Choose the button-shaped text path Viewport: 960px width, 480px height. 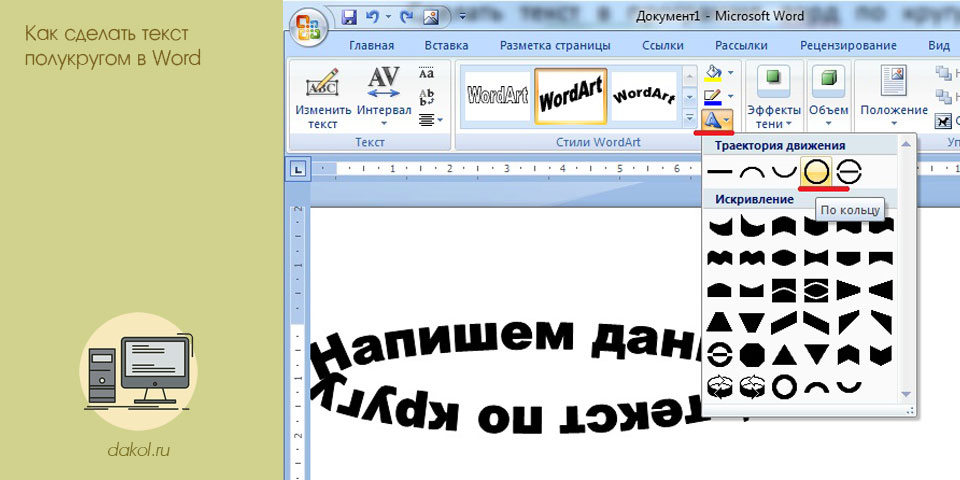point(849,173)
